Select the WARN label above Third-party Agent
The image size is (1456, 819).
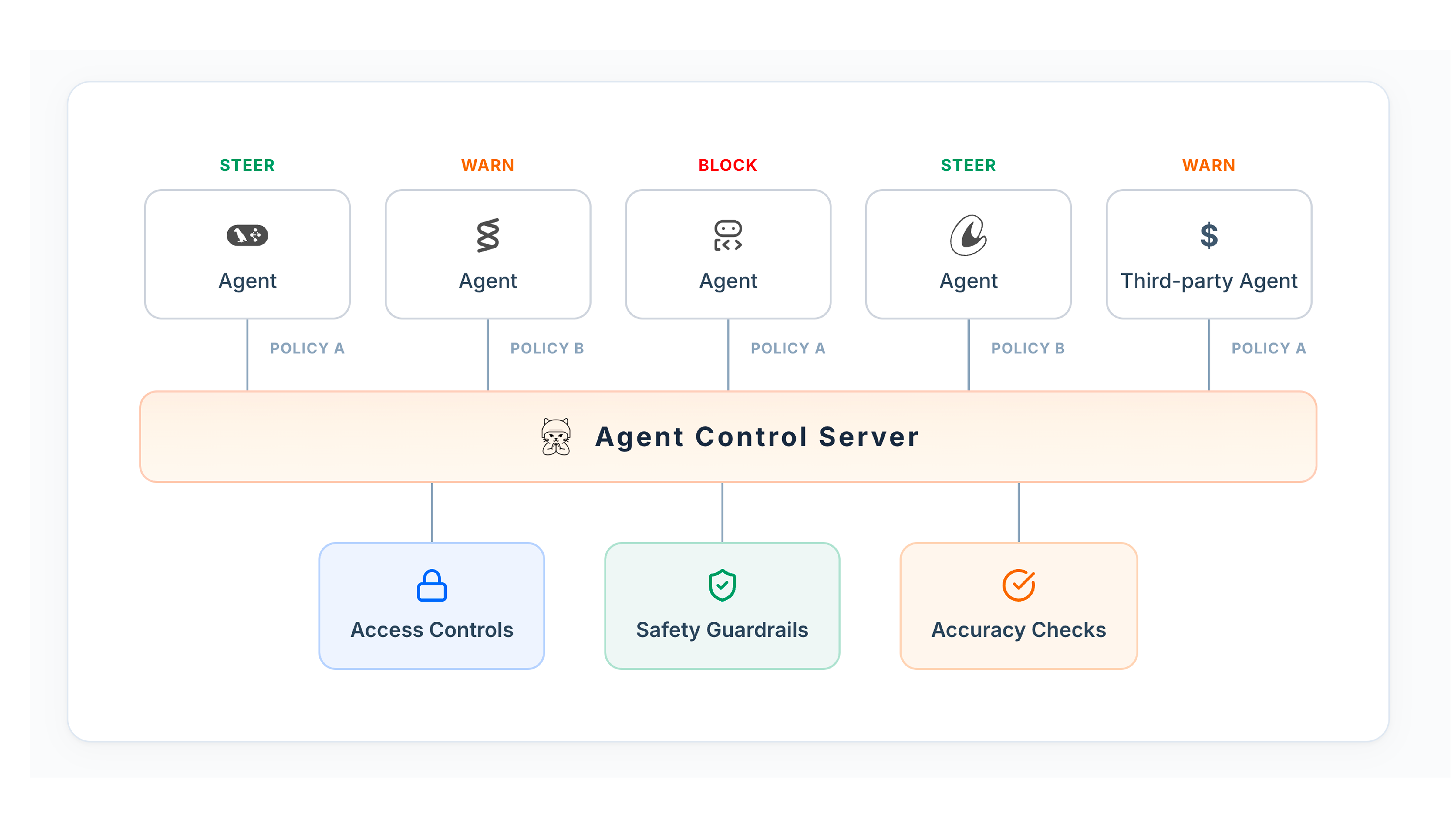pyautogui.click(x=1208, y=164)
